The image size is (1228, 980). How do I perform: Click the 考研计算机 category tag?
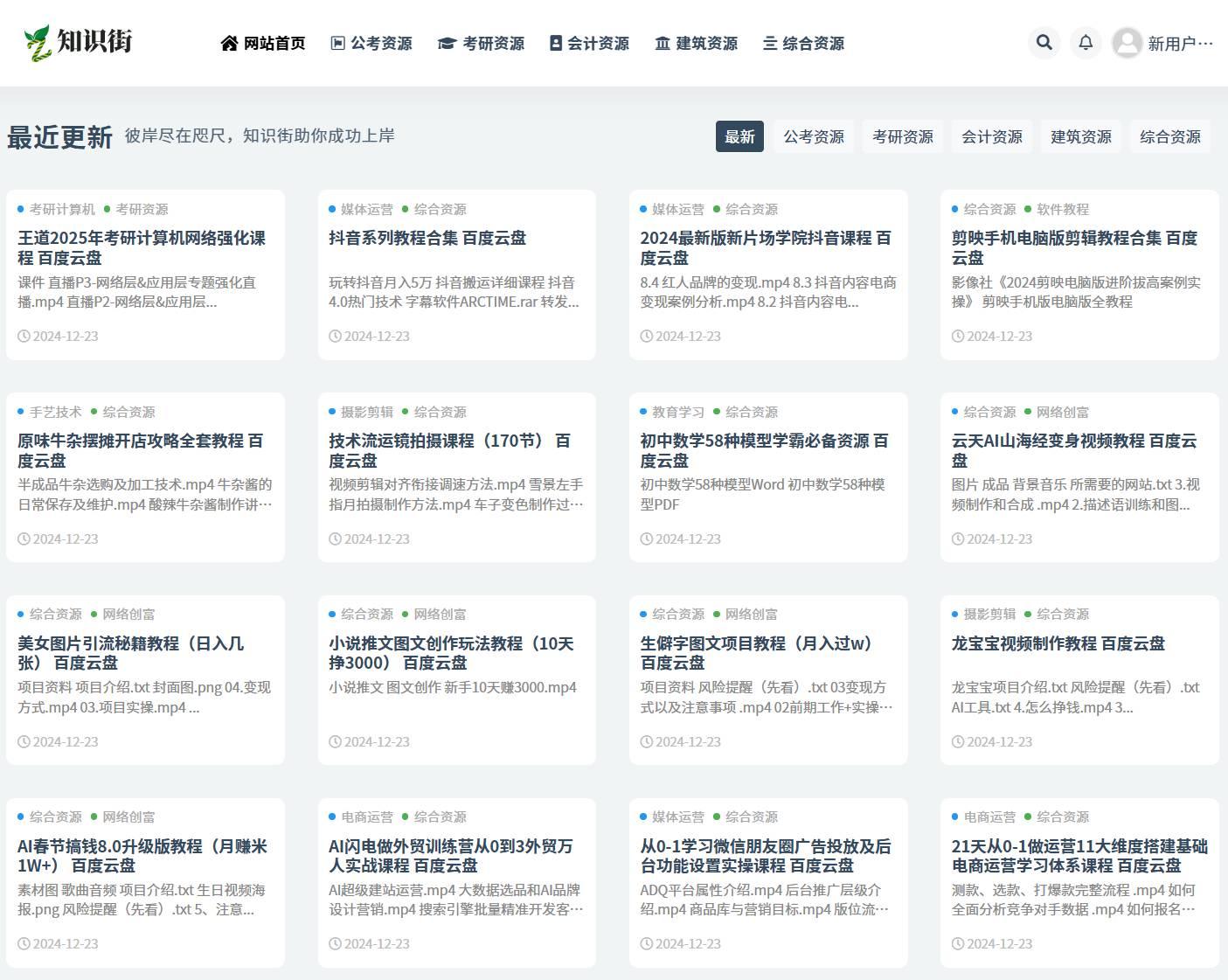point(62,209)
